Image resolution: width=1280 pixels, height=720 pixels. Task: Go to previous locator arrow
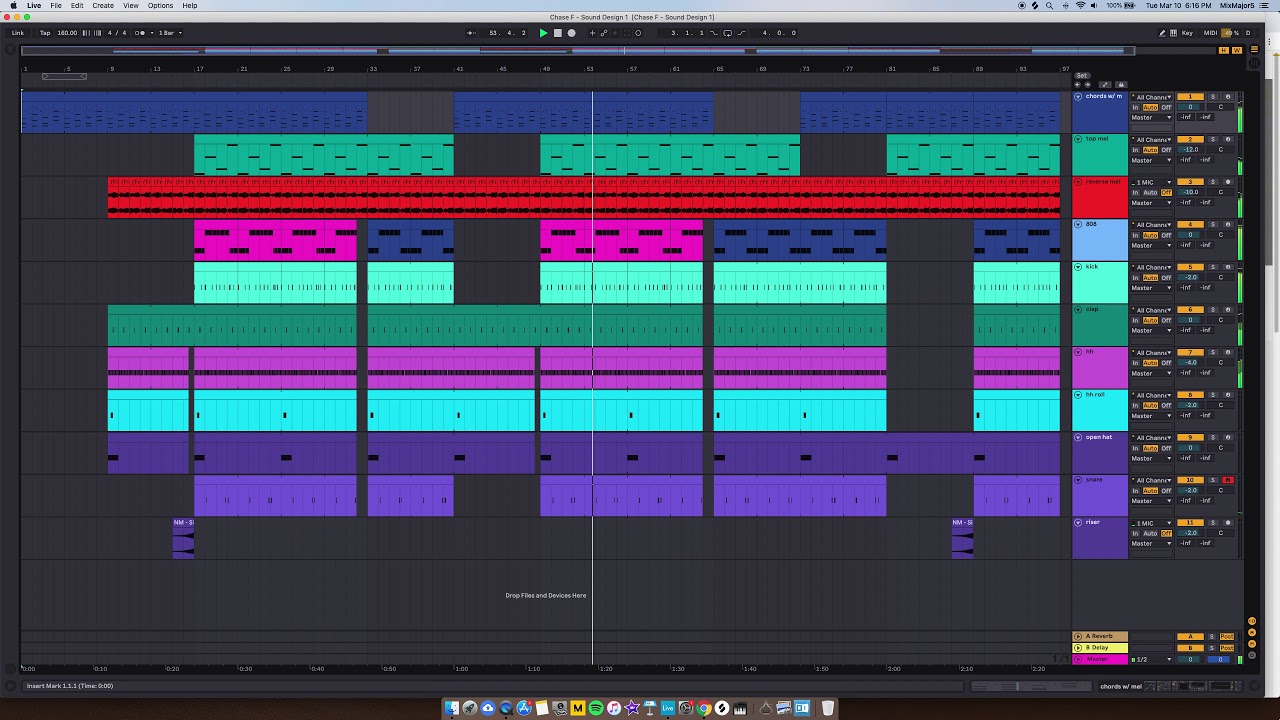click(1077, 85)
